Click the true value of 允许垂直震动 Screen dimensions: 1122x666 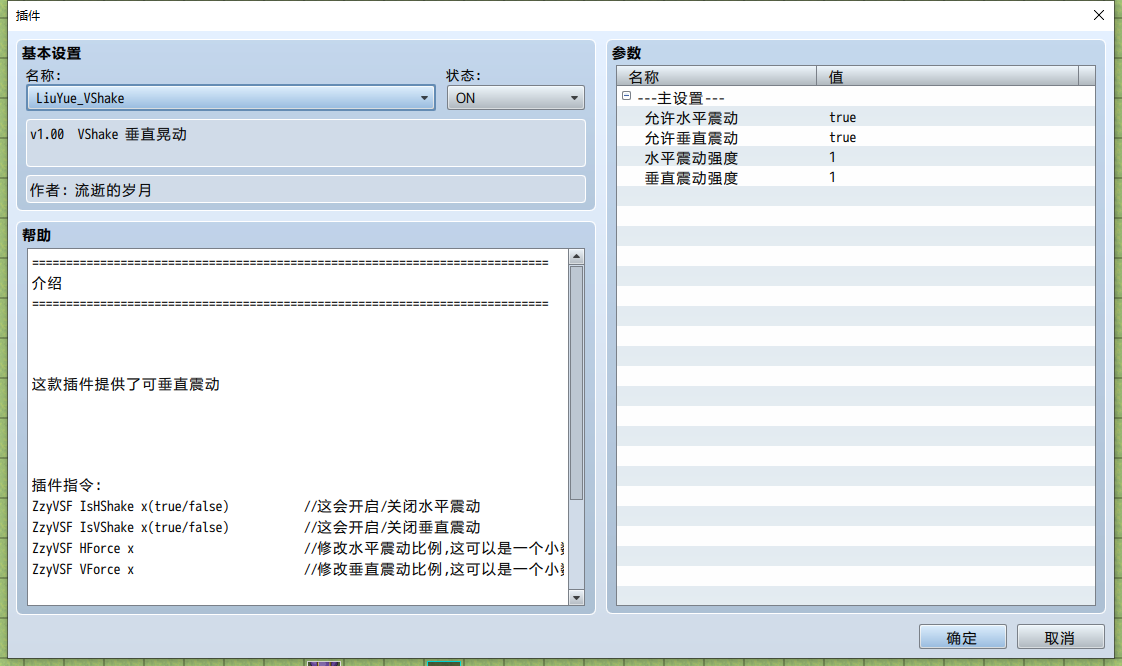[x=842, y=137]
